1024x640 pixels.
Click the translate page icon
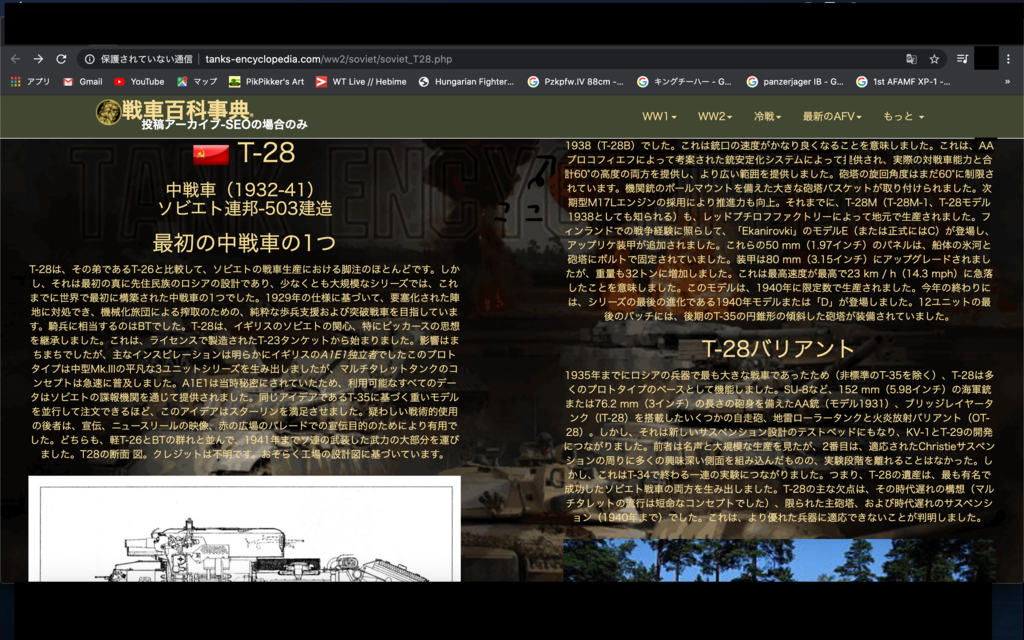(910, 59)
